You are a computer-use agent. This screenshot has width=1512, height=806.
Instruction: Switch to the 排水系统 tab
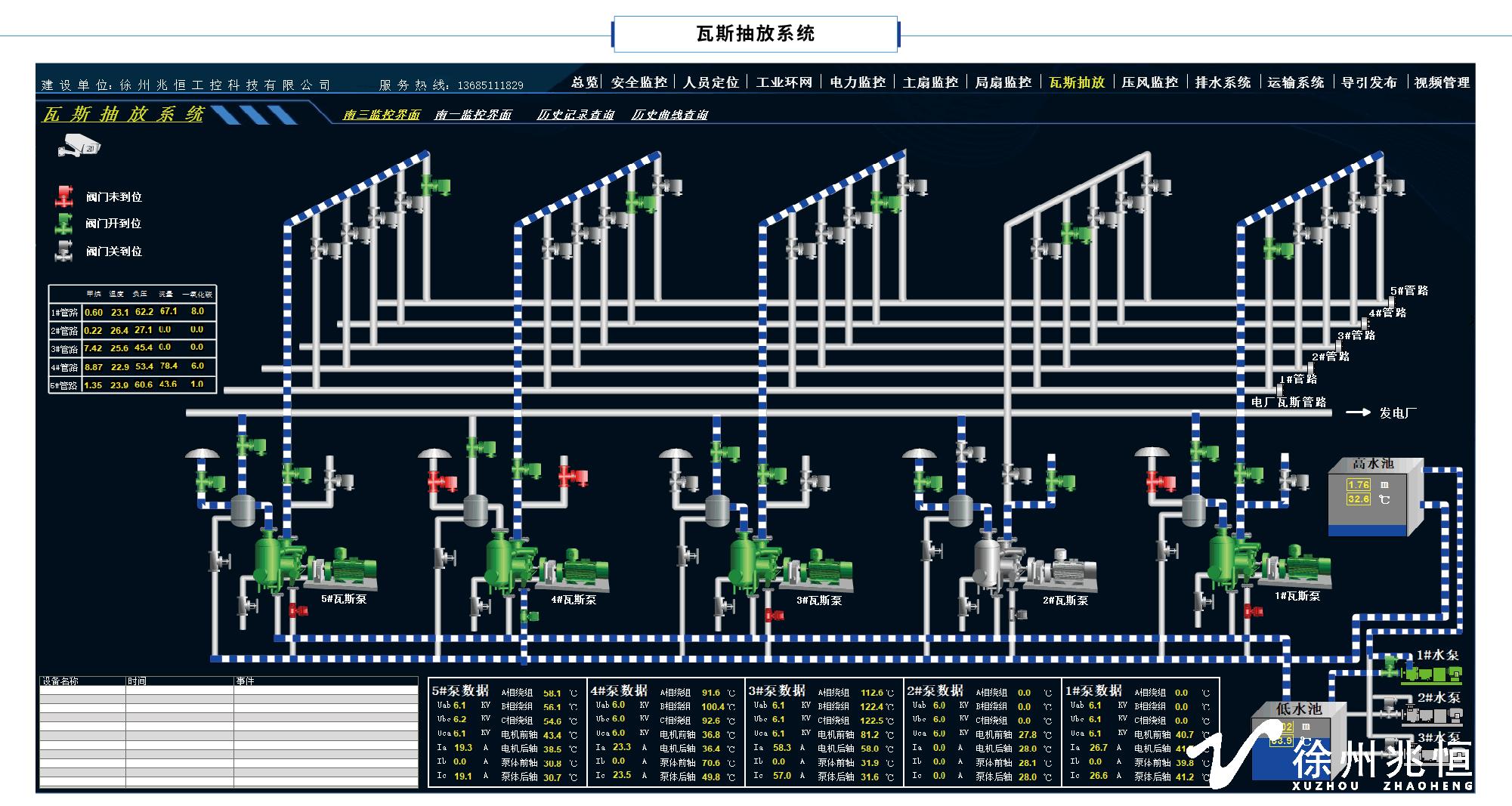click(1223, 82)
